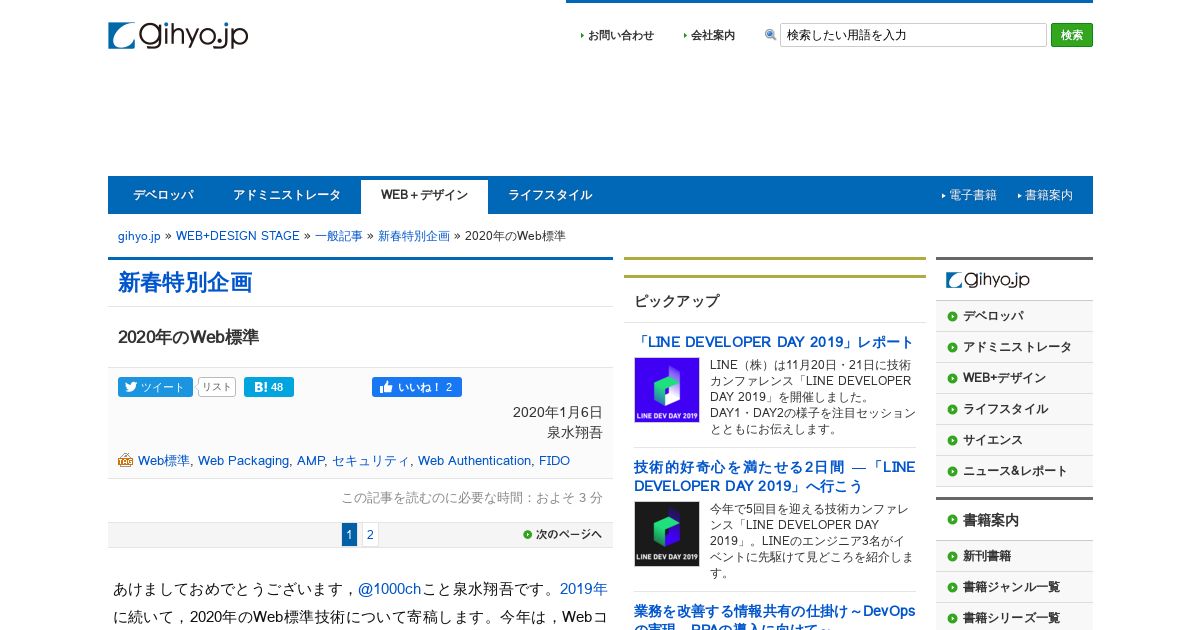The width and height of the screenshot is (1200, 630).
Task: Go to gihyo.jp breadcrumb link
Action: 139,236
